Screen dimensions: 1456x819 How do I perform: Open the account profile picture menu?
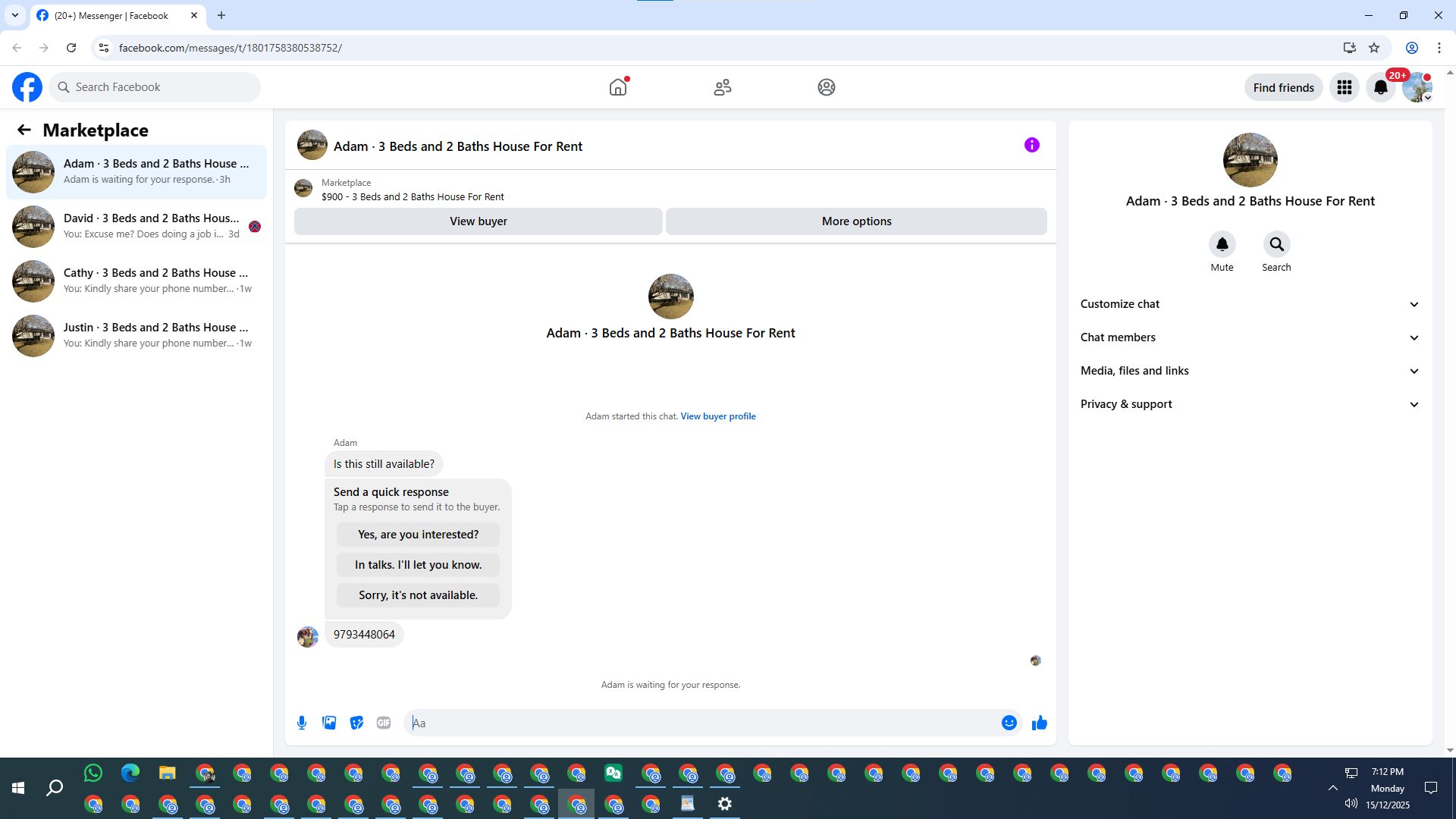click(x=1417, y=87)
